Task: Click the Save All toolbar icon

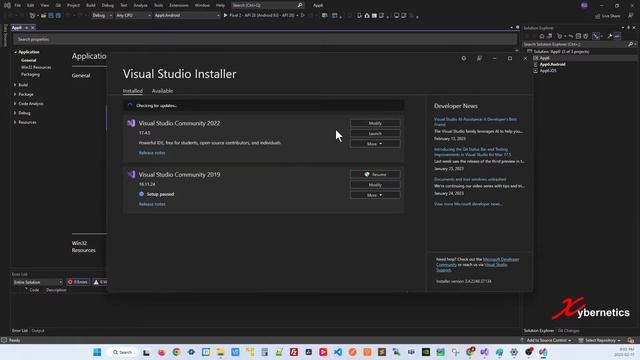Action: pyautogui.click(x=58, y=16)
